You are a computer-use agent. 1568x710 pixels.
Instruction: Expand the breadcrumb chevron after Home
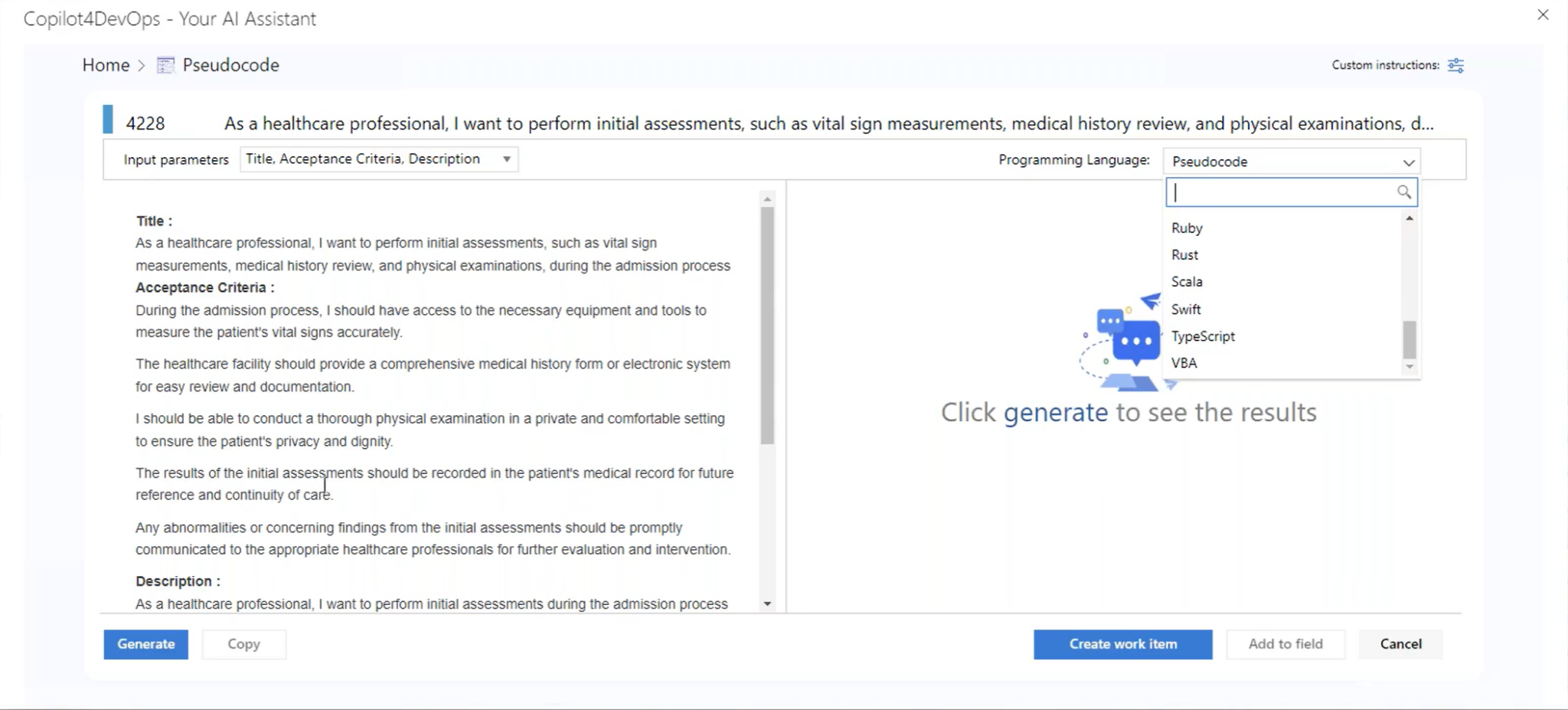point(141,66)
